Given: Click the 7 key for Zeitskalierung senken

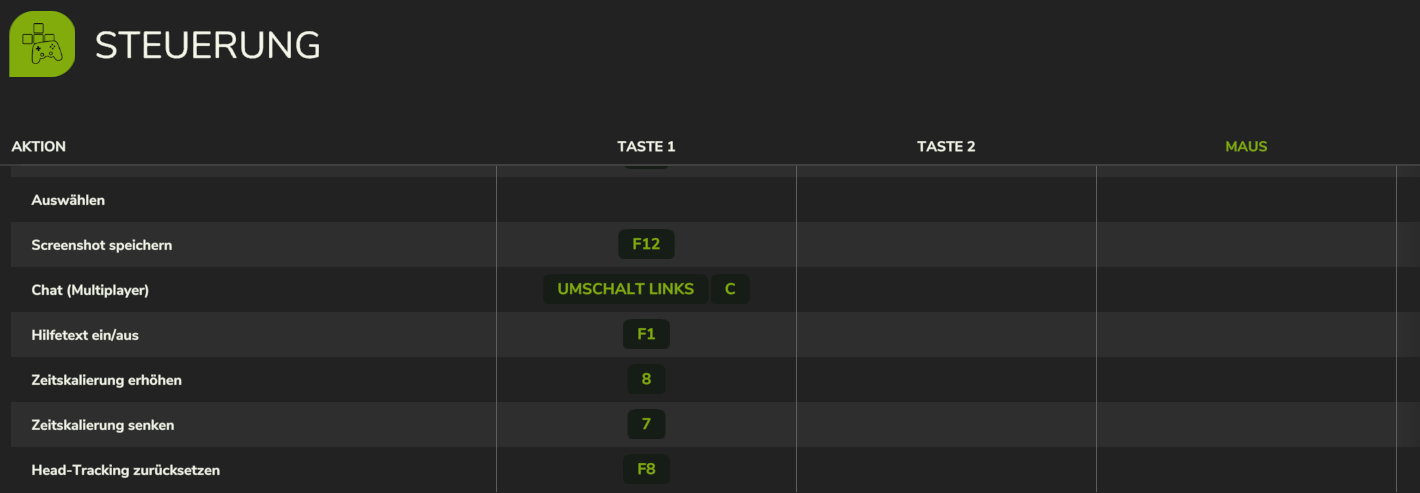Looking at the screenshot, I should tap(646, 425).
